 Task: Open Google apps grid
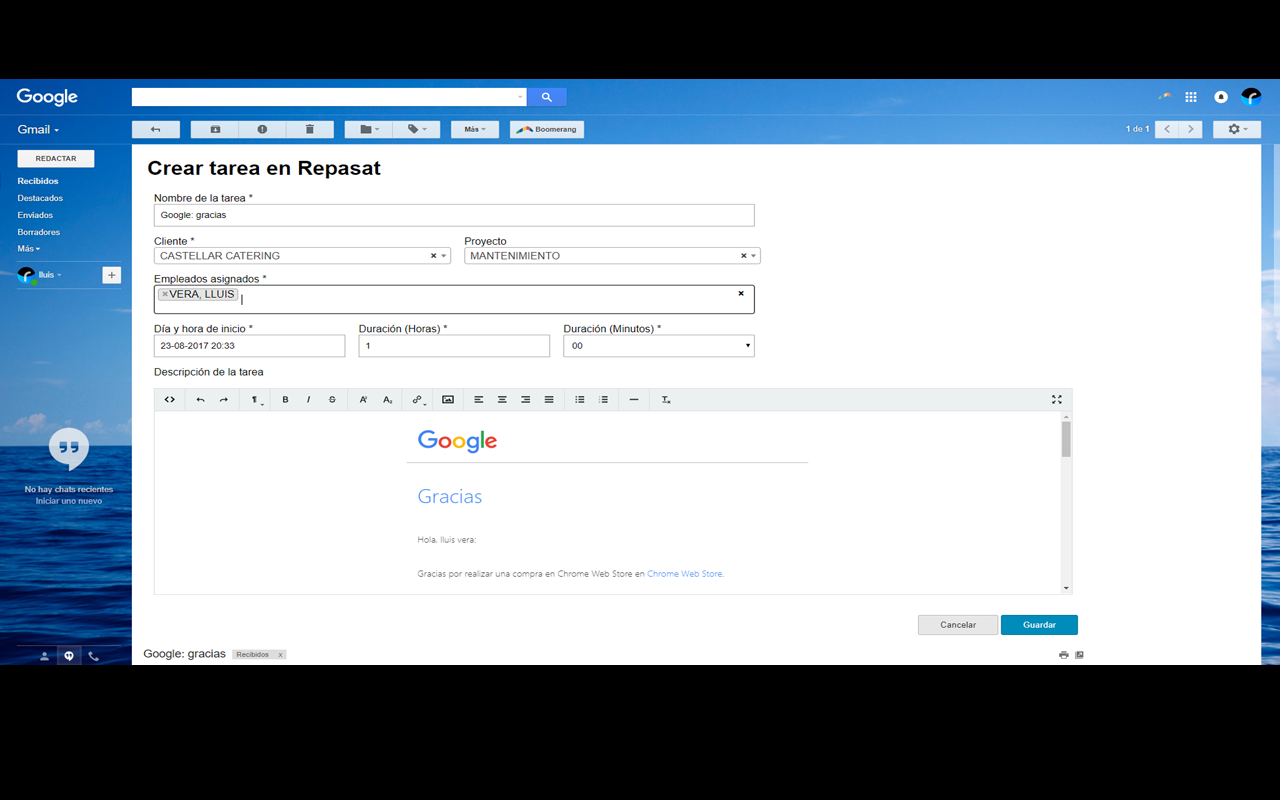(x=1191, y=97)
